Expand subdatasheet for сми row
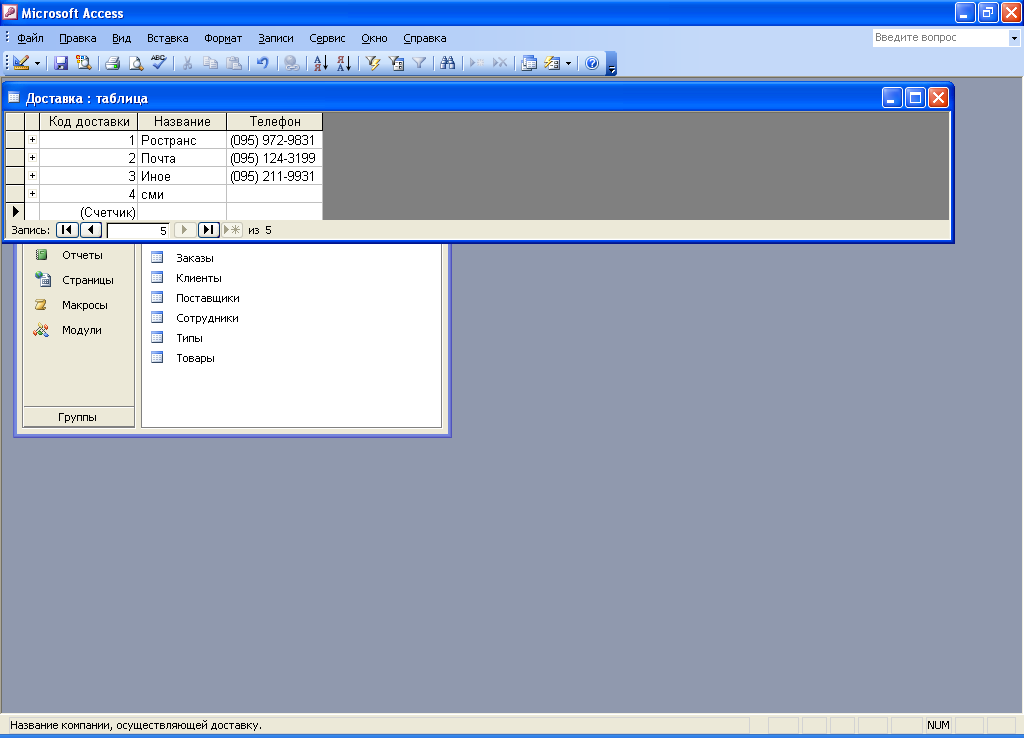Image resolution: width=1024 pixels, height=738 pixels. pyautogui.click(x=32, y=194)
